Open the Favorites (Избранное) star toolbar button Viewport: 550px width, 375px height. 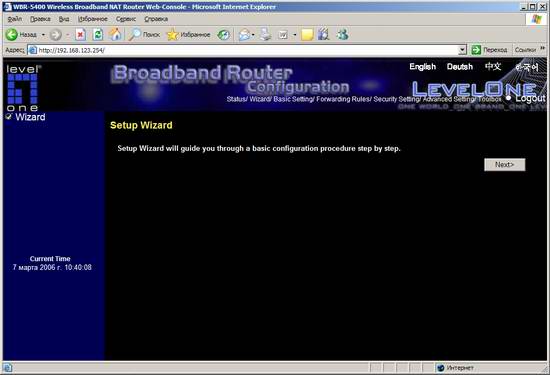[x=188, y=34]
